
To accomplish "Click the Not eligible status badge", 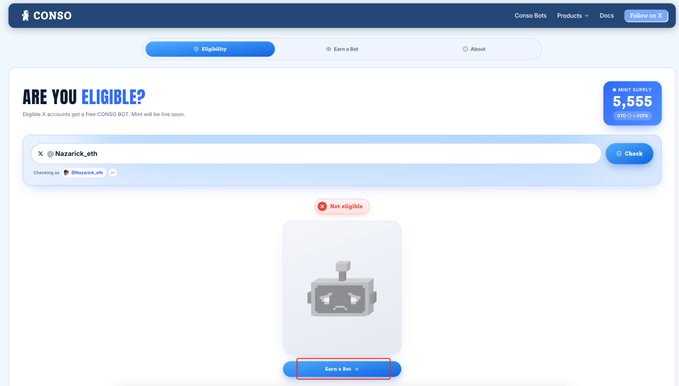I will (x=342, y=206).
